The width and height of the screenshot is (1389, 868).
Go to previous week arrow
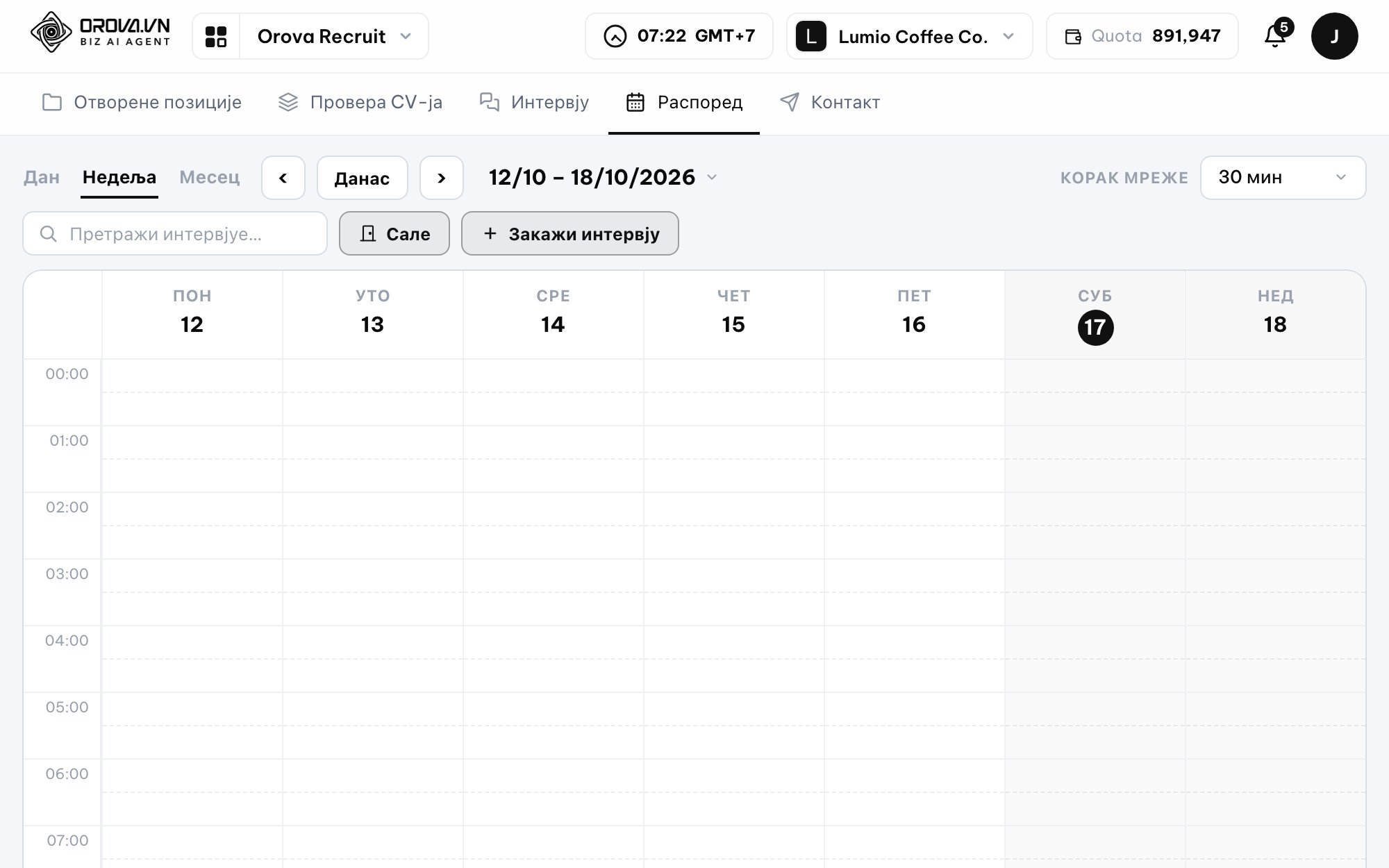pos(283,178)
